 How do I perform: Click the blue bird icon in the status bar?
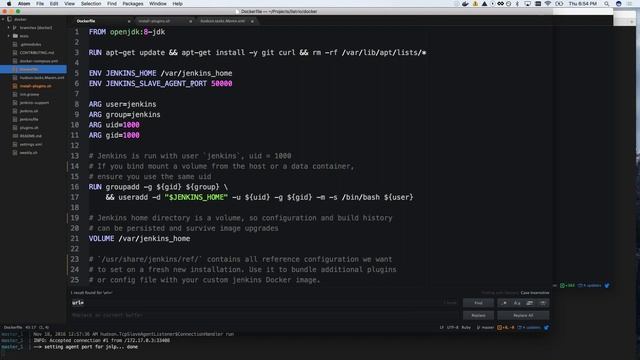[x=547, y=327]
